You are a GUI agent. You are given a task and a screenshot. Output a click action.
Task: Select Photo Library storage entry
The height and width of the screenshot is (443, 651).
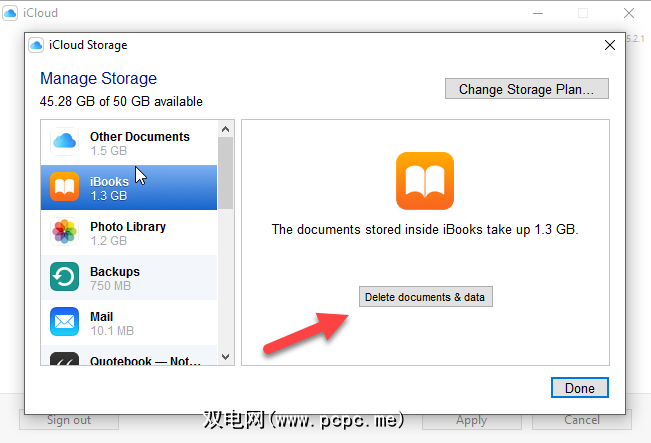(139, 233)
